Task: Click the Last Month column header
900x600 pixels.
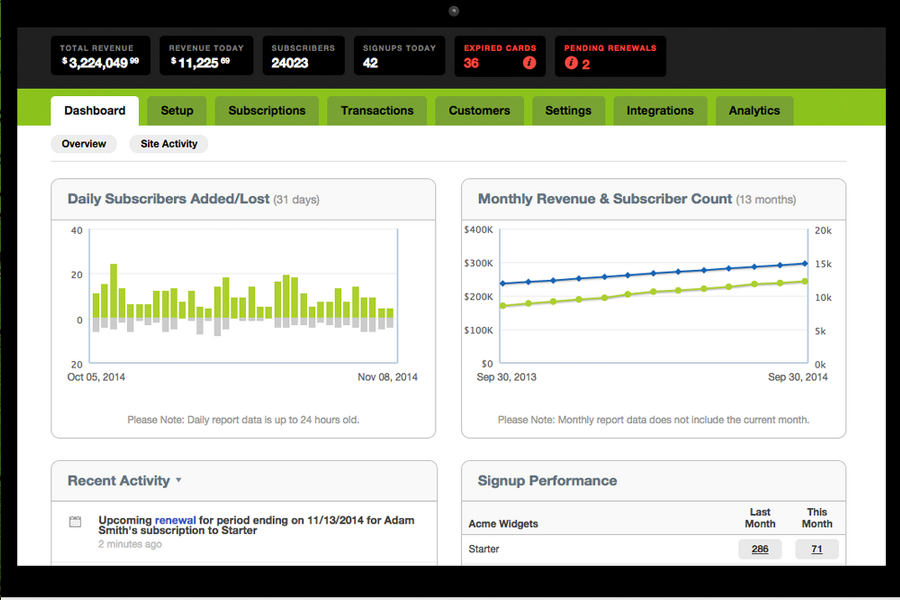Action: 760,518
